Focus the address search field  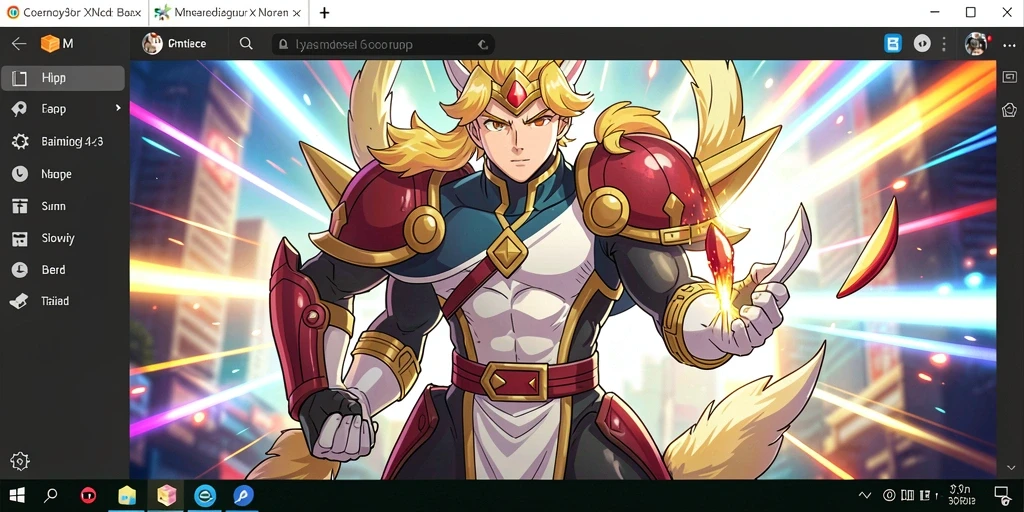[x=383, y=44]
